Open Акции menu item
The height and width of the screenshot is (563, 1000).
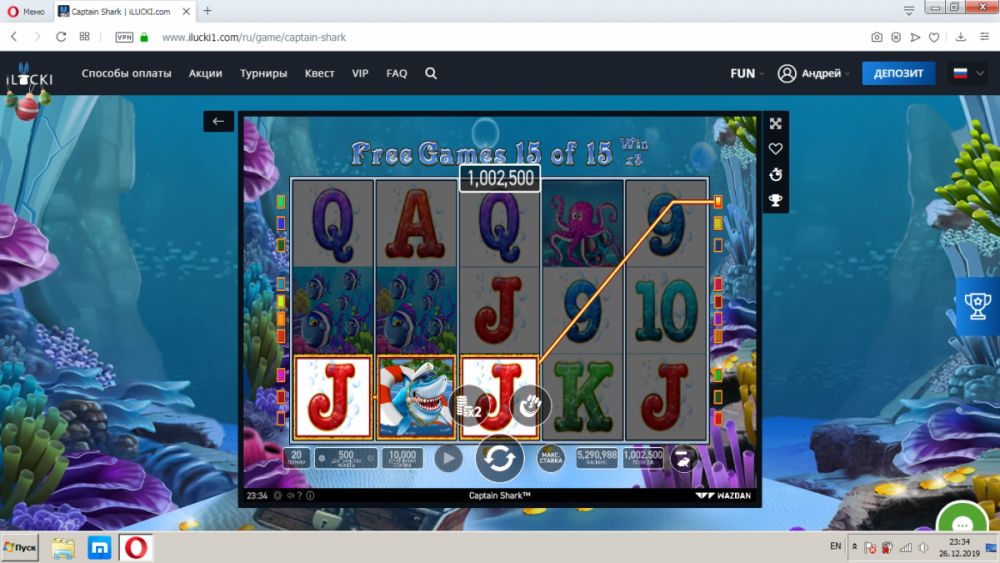[x=205, y=73]
